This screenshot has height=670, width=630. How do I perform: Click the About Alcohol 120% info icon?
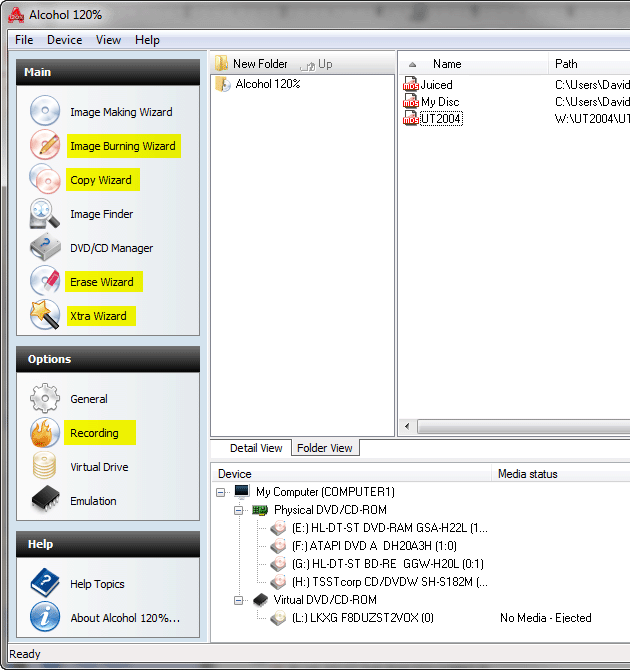(45, 617)
